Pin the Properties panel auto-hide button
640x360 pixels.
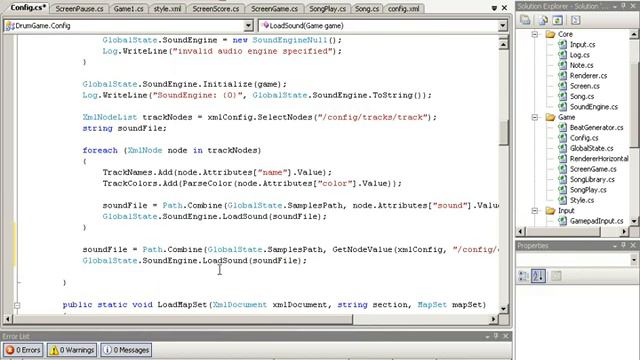pyautogui.click(x=623, y=245)
